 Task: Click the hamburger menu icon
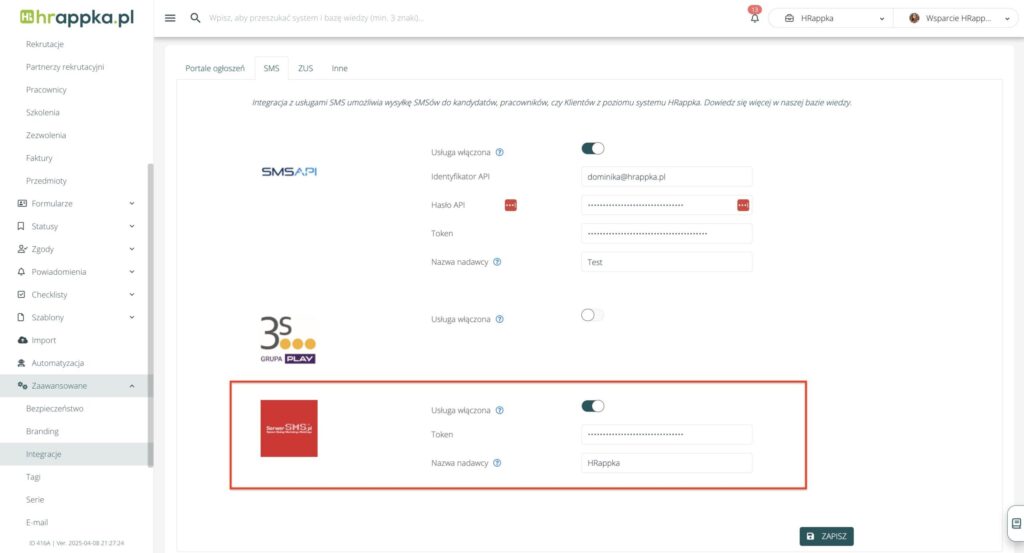coord(170,18)
